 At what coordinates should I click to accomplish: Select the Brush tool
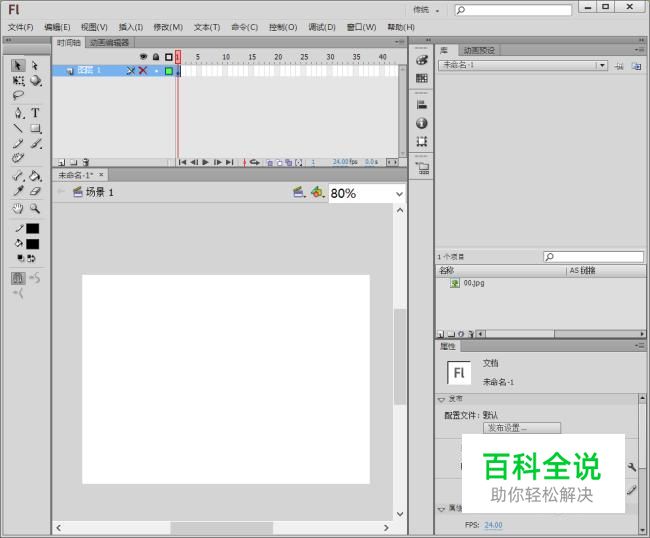(36, 144)
